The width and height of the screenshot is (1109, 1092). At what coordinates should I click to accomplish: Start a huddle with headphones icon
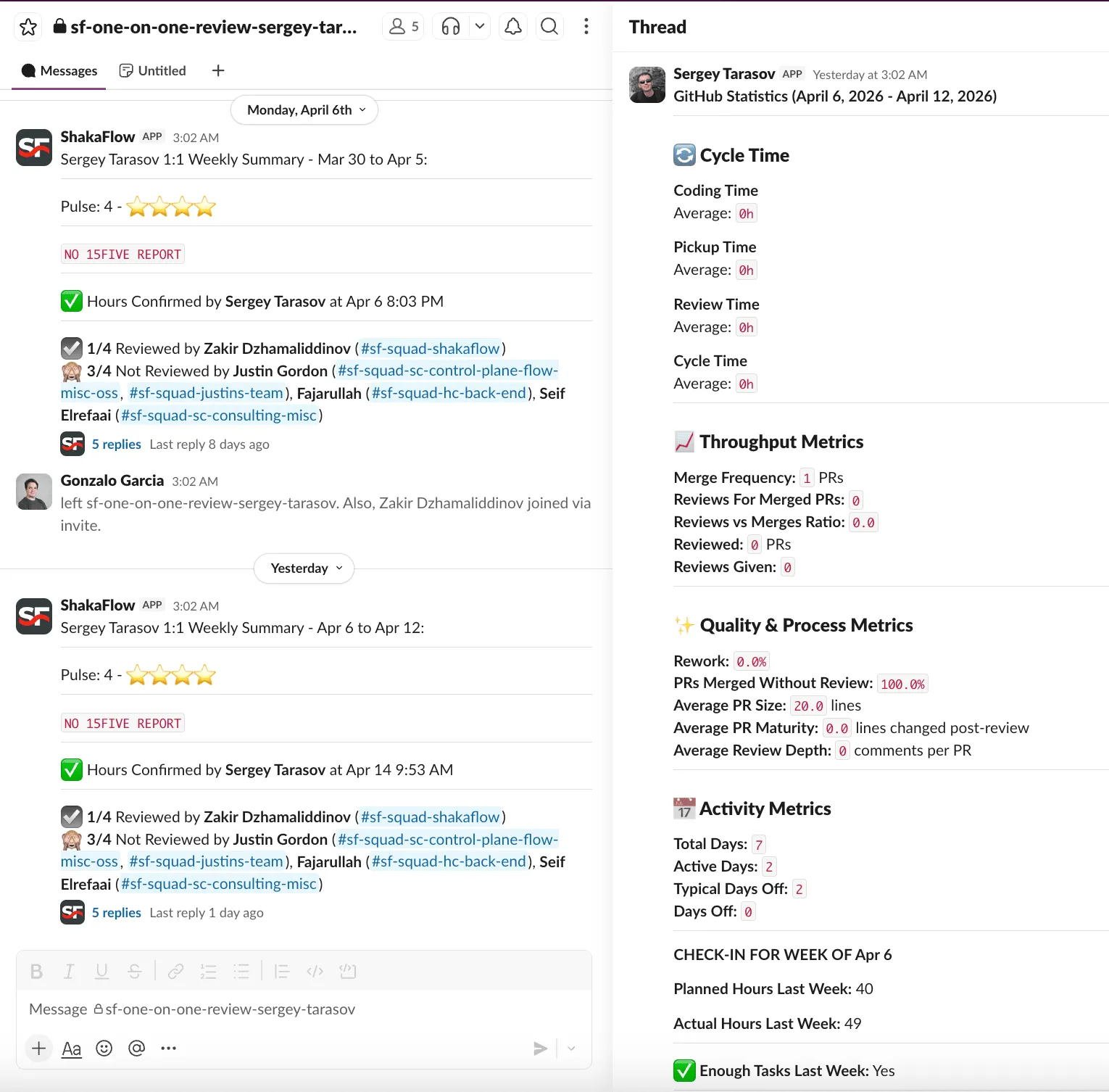pos(451,28)
